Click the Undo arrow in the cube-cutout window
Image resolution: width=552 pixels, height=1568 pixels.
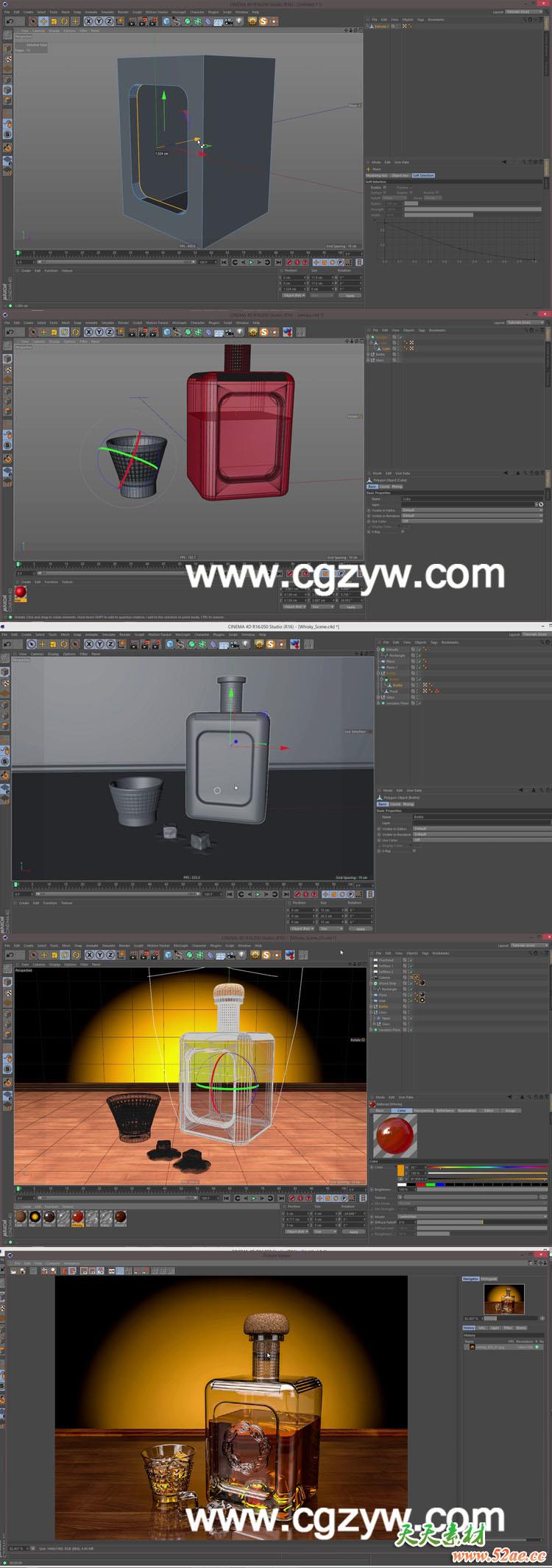tap(10, 21)
